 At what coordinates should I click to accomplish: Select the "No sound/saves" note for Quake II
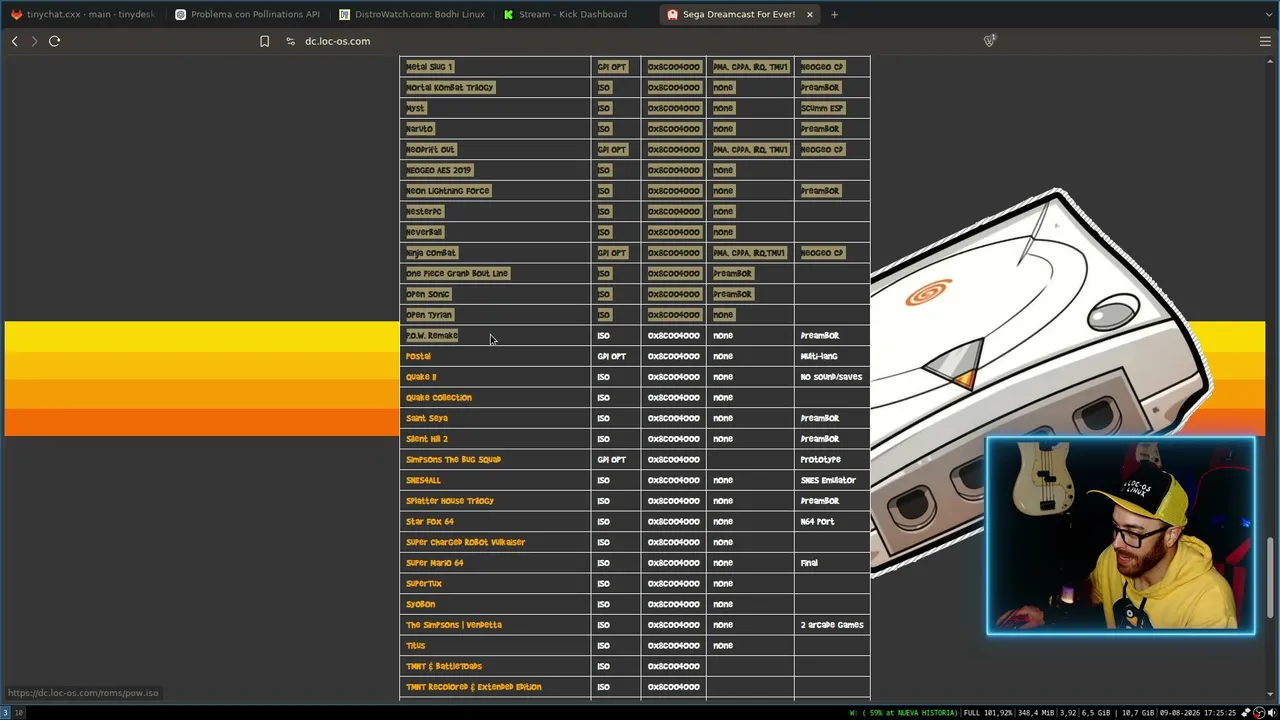pyautogui.click(x=831, y=377)
